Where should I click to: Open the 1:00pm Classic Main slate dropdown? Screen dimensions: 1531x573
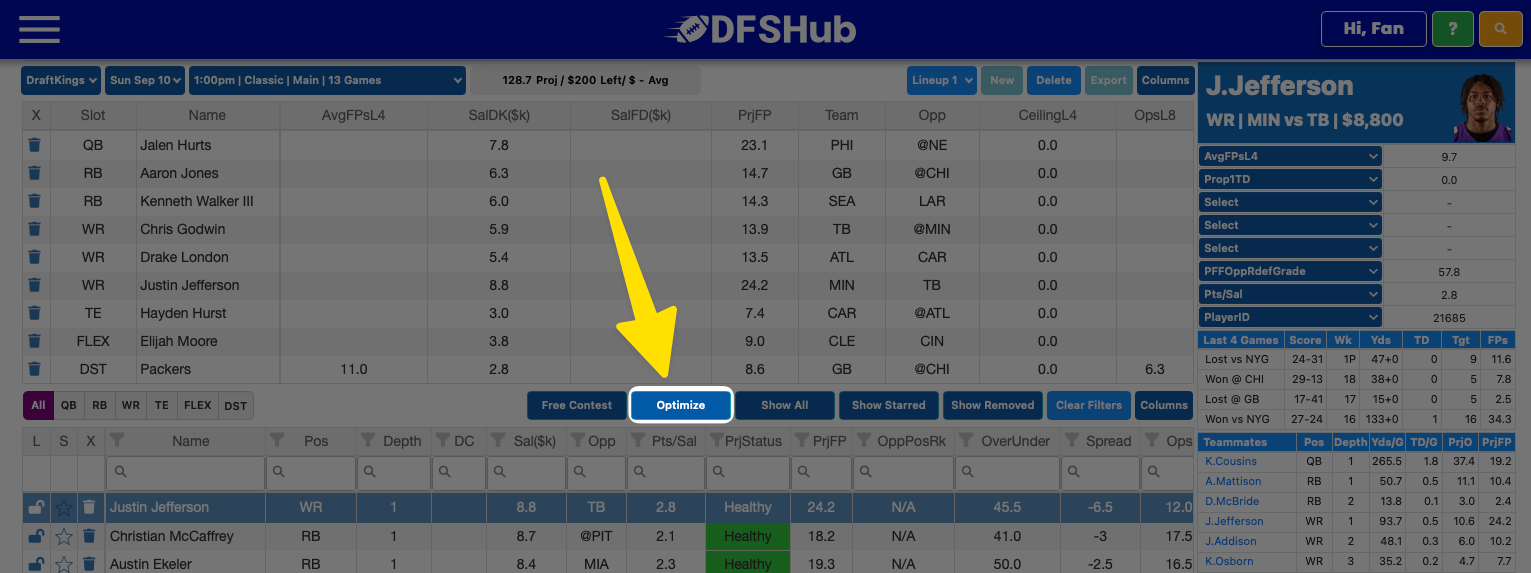point(327,80)
